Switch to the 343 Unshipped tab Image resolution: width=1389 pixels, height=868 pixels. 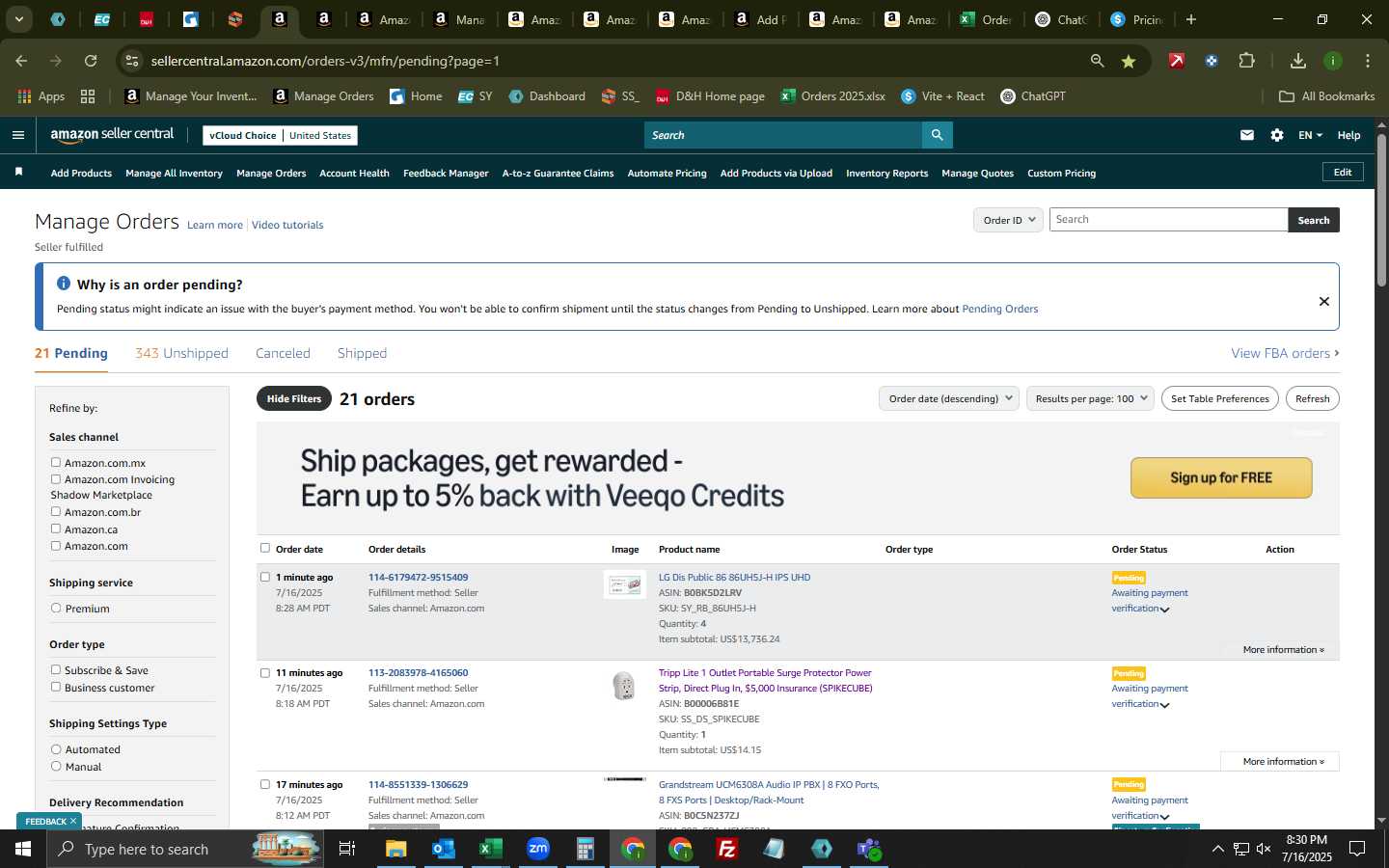point(181,353)
